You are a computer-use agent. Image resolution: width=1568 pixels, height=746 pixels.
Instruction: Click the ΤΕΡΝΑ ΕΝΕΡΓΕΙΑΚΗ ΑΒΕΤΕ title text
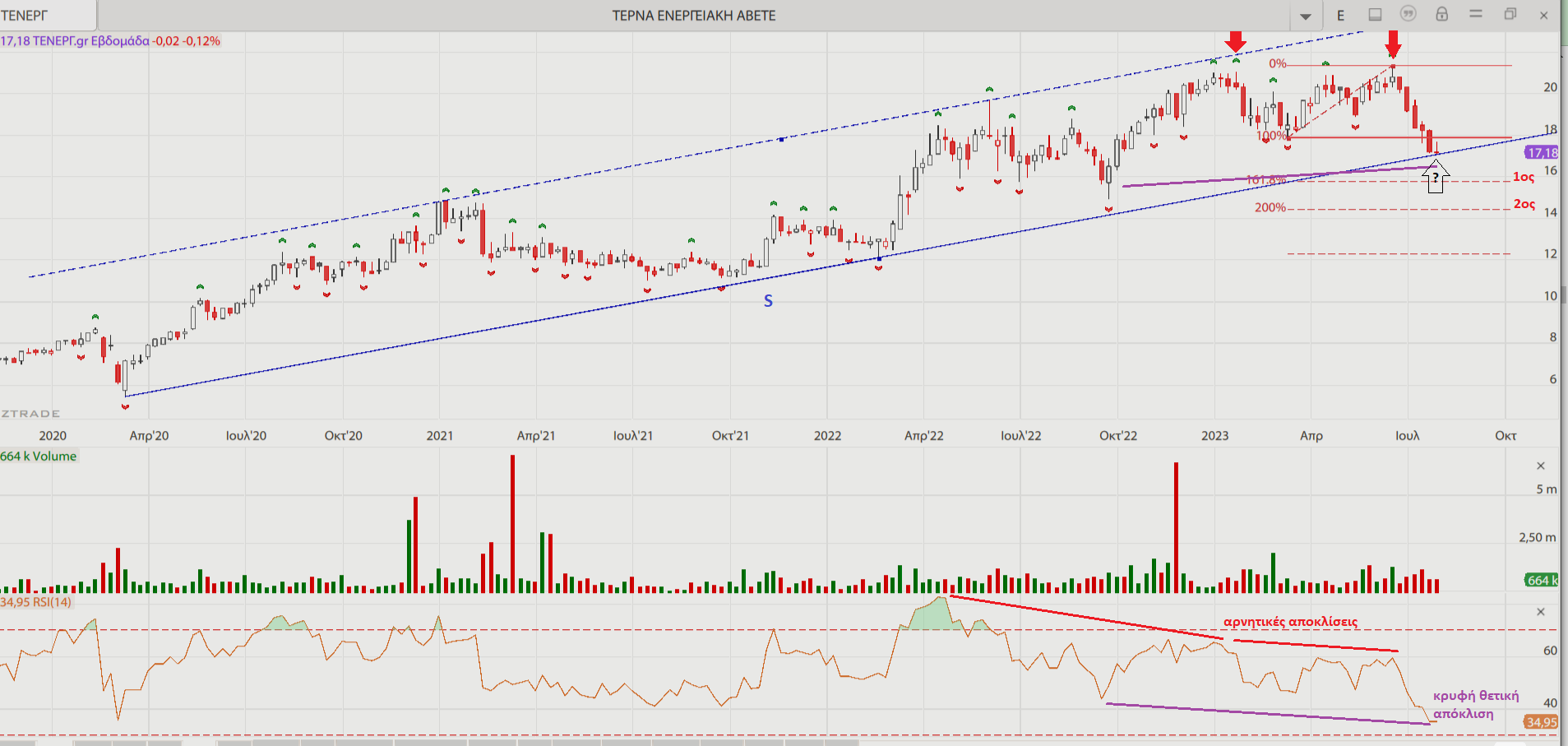694,16
